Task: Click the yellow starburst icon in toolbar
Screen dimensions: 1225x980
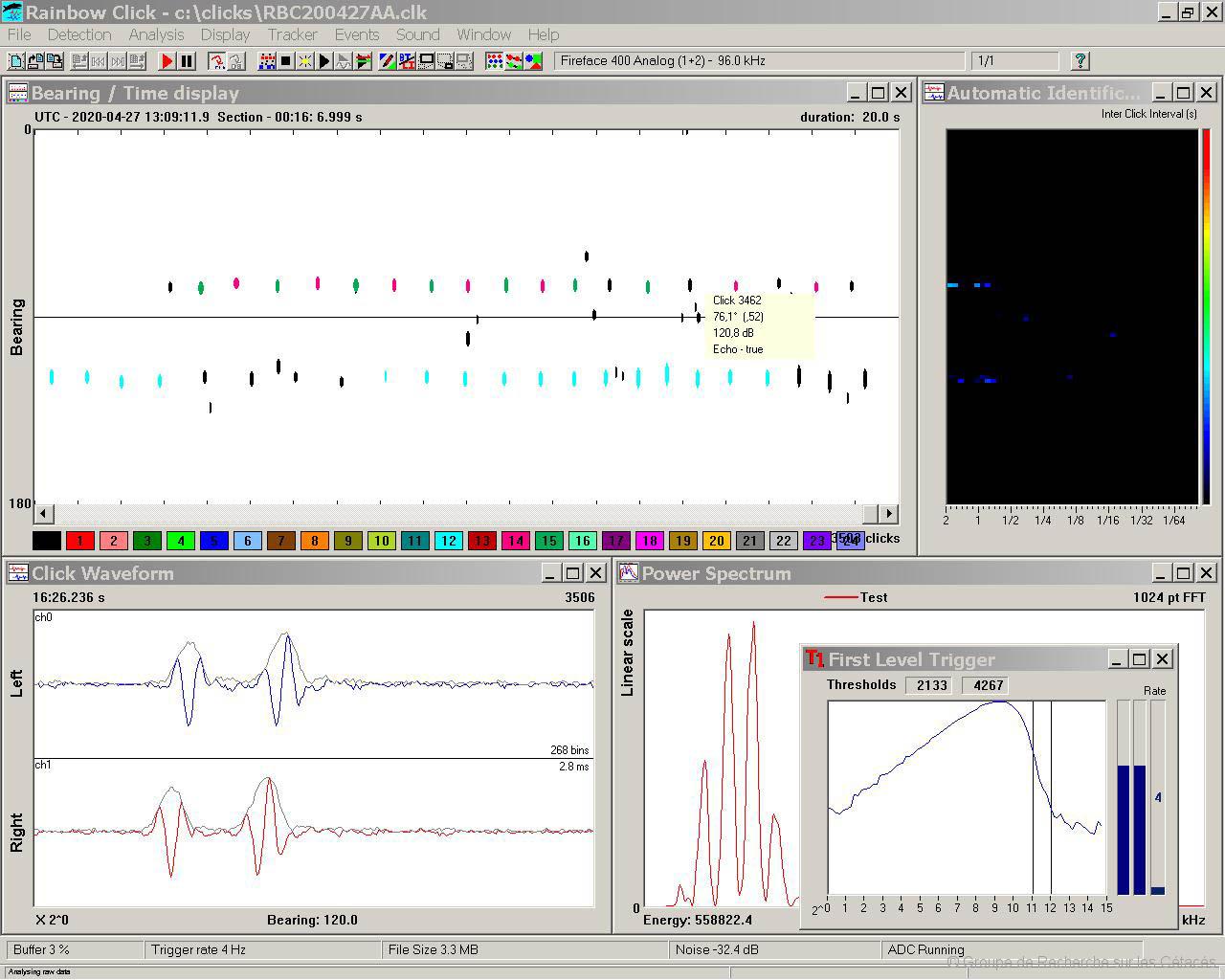Action: point(305,61)
